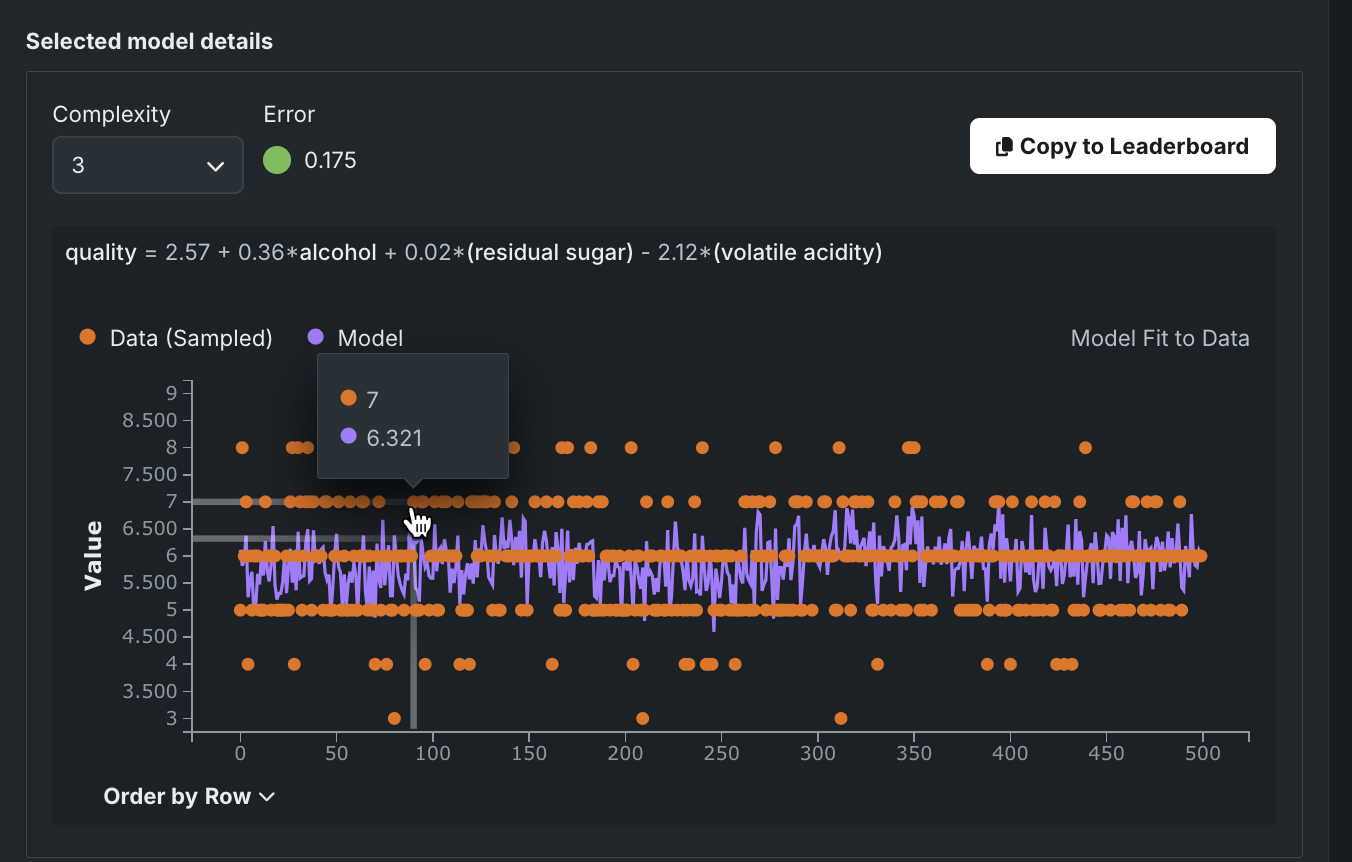This screenshot has height=862, width=1352.
Task: Click data point at value 8 near row 439
Action: tap(1085, 448)
